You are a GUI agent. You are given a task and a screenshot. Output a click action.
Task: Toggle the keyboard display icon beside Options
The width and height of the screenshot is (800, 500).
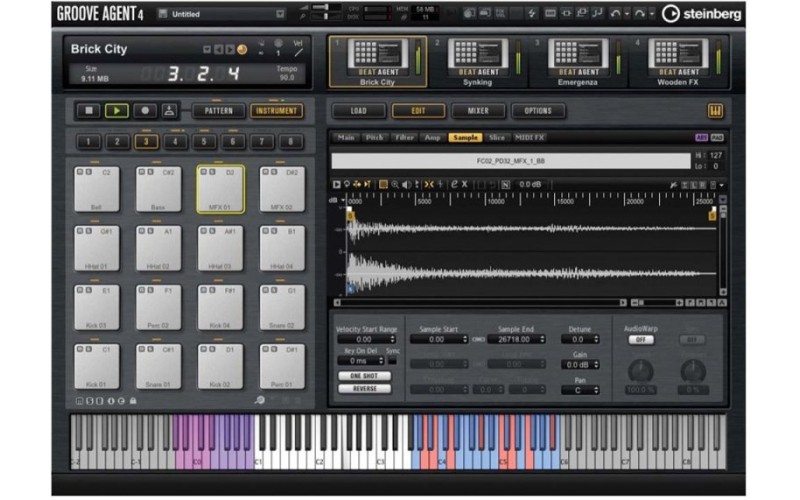pos(715,111)
